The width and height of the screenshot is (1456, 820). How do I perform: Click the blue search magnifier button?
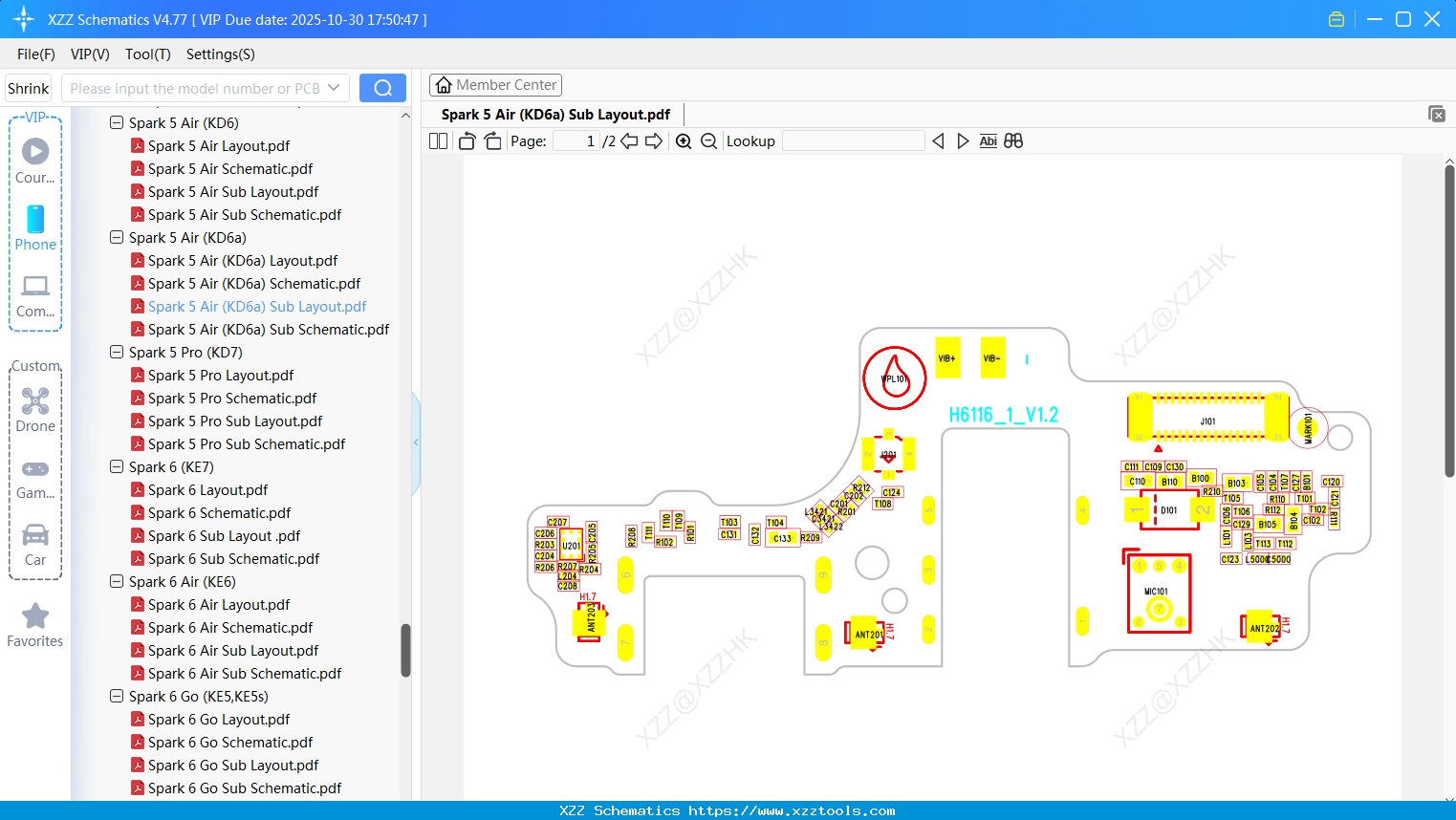click(x=382, y=87)
